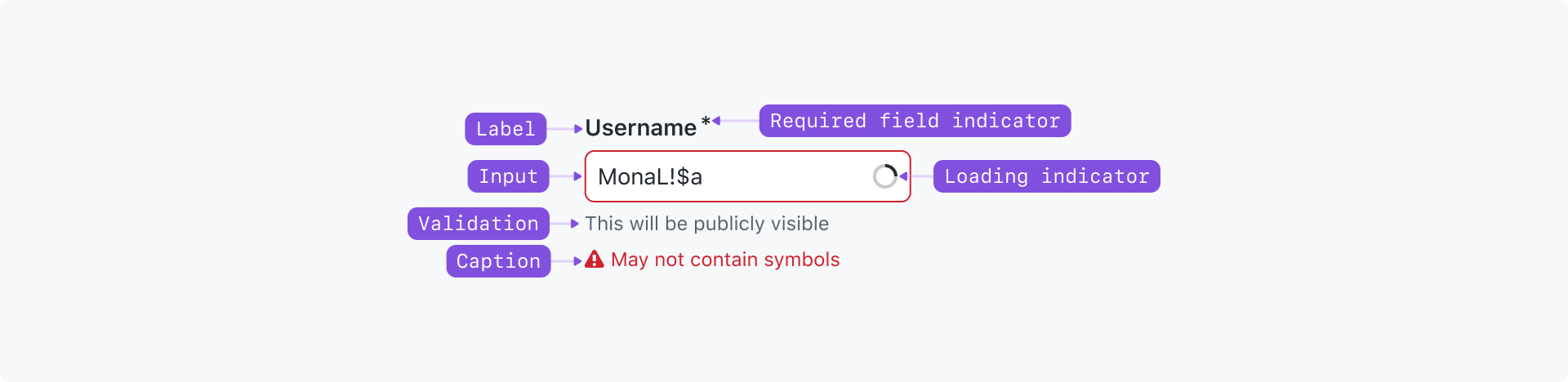Click the "May not contain symbols" error message
Screen dimensions: 1568x382
click(725, 260)
